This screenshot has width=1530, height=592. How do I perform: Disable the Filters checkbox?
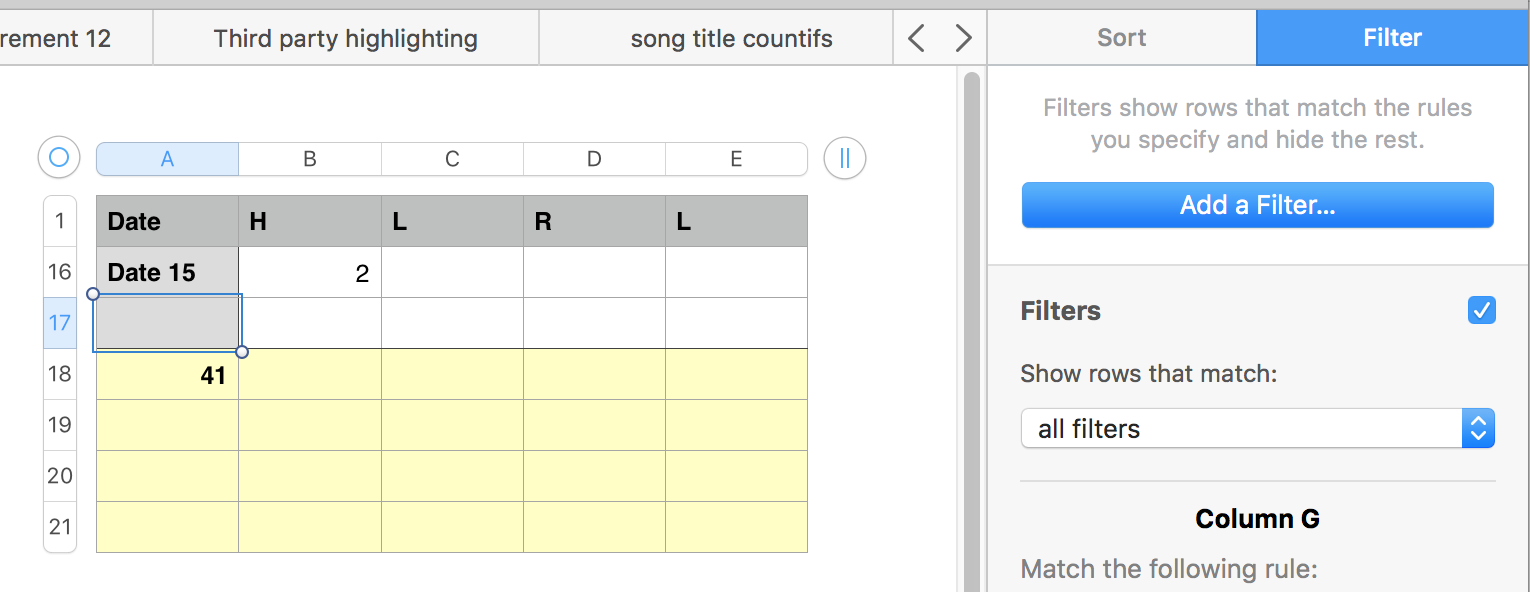pos(1481,311)
